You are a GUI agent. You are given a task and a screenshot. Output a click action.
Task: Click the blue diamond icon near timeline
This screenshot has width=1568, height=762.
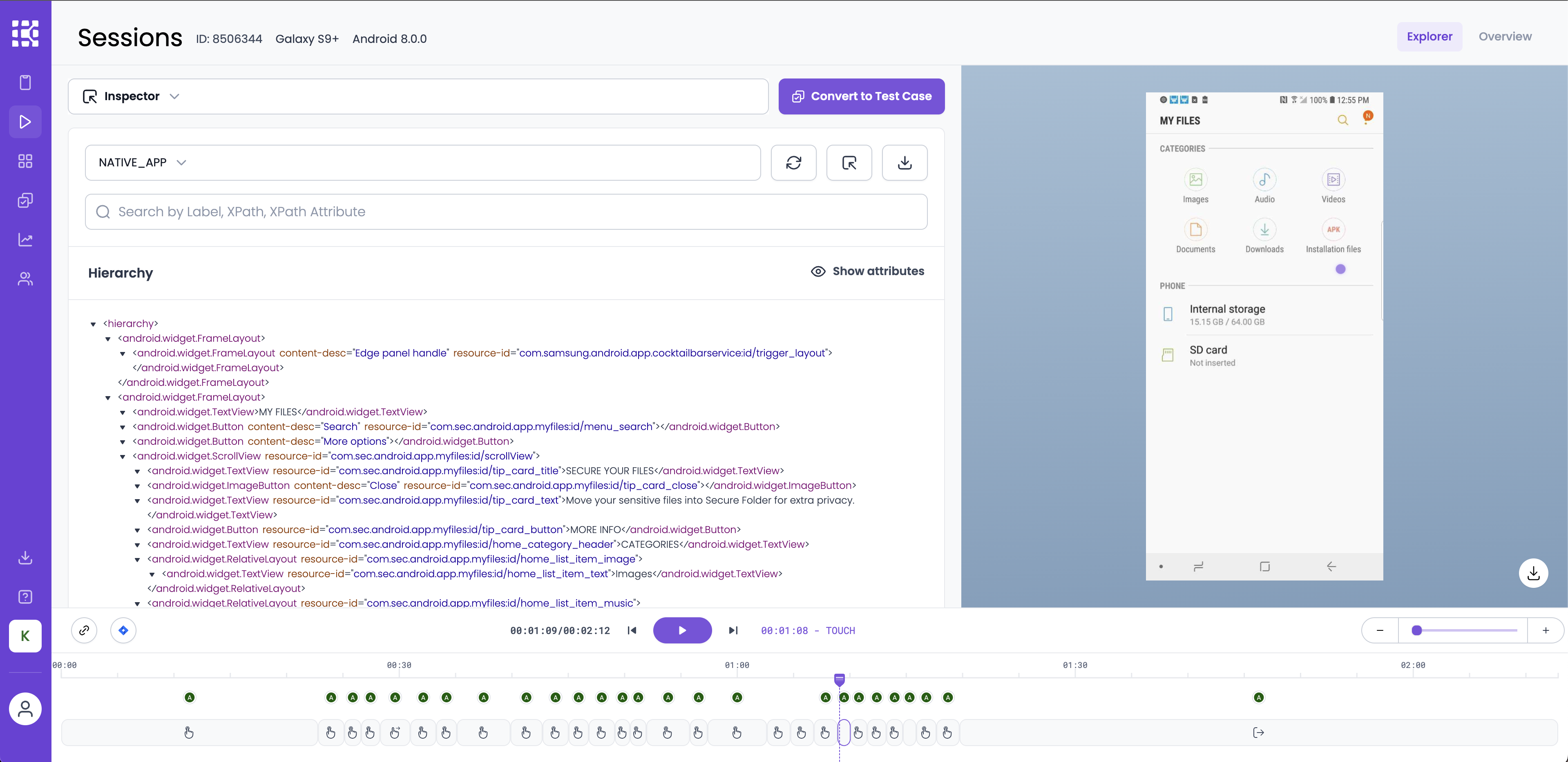pos(123,630)
